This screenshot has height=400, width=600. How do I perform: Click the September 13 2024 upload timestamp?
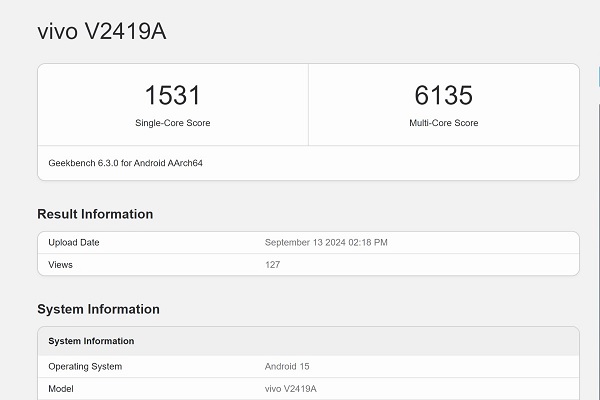coord(325,243)
